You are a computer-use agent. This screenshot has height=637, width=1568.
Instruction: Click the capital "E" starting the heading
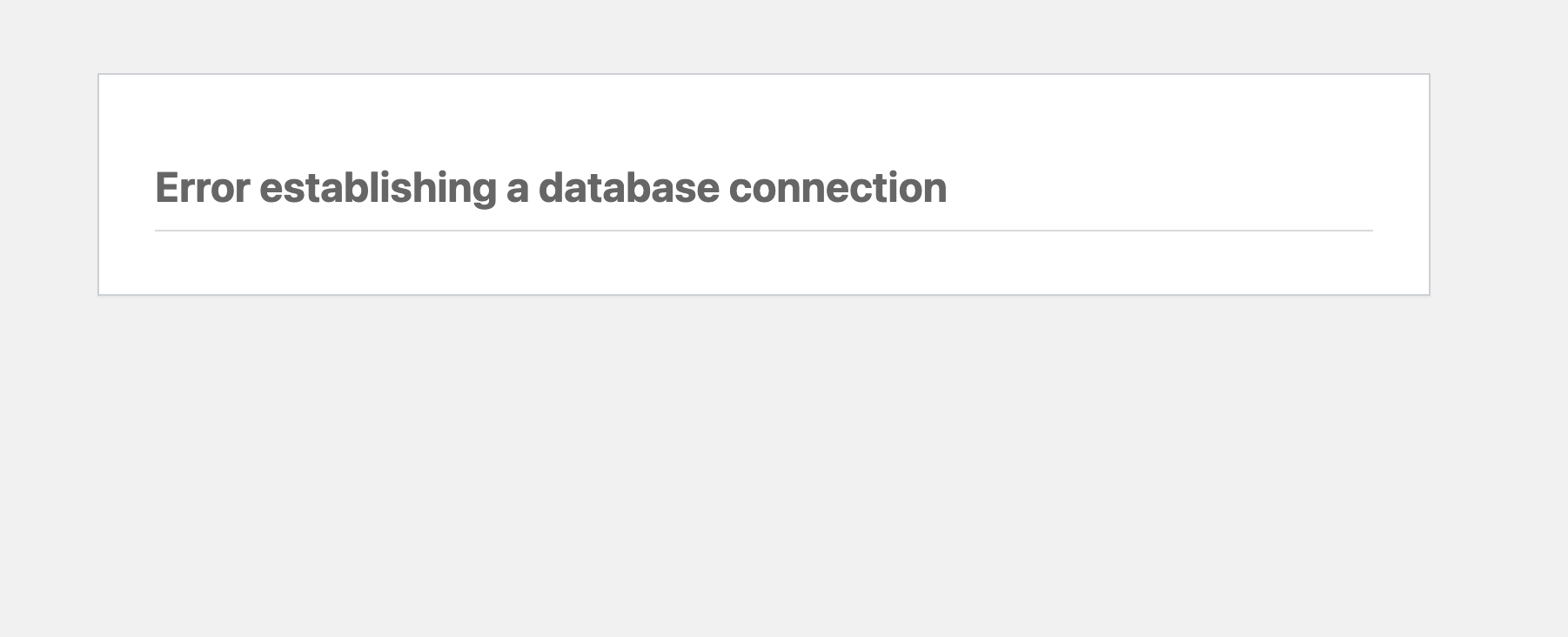click(165, 188)
